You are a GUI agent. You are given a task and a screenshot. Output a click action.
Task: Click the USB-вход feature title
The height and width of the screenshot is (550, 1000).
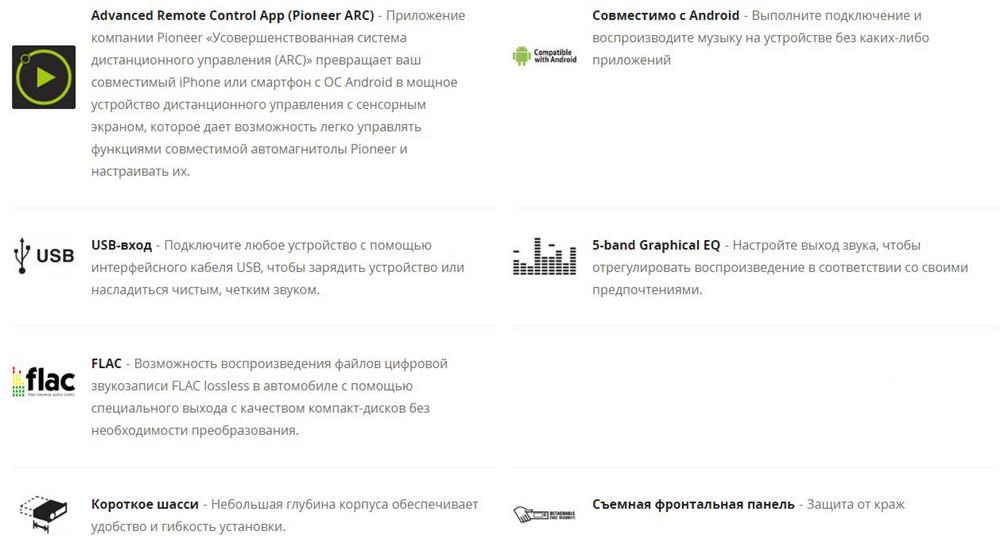121,245
